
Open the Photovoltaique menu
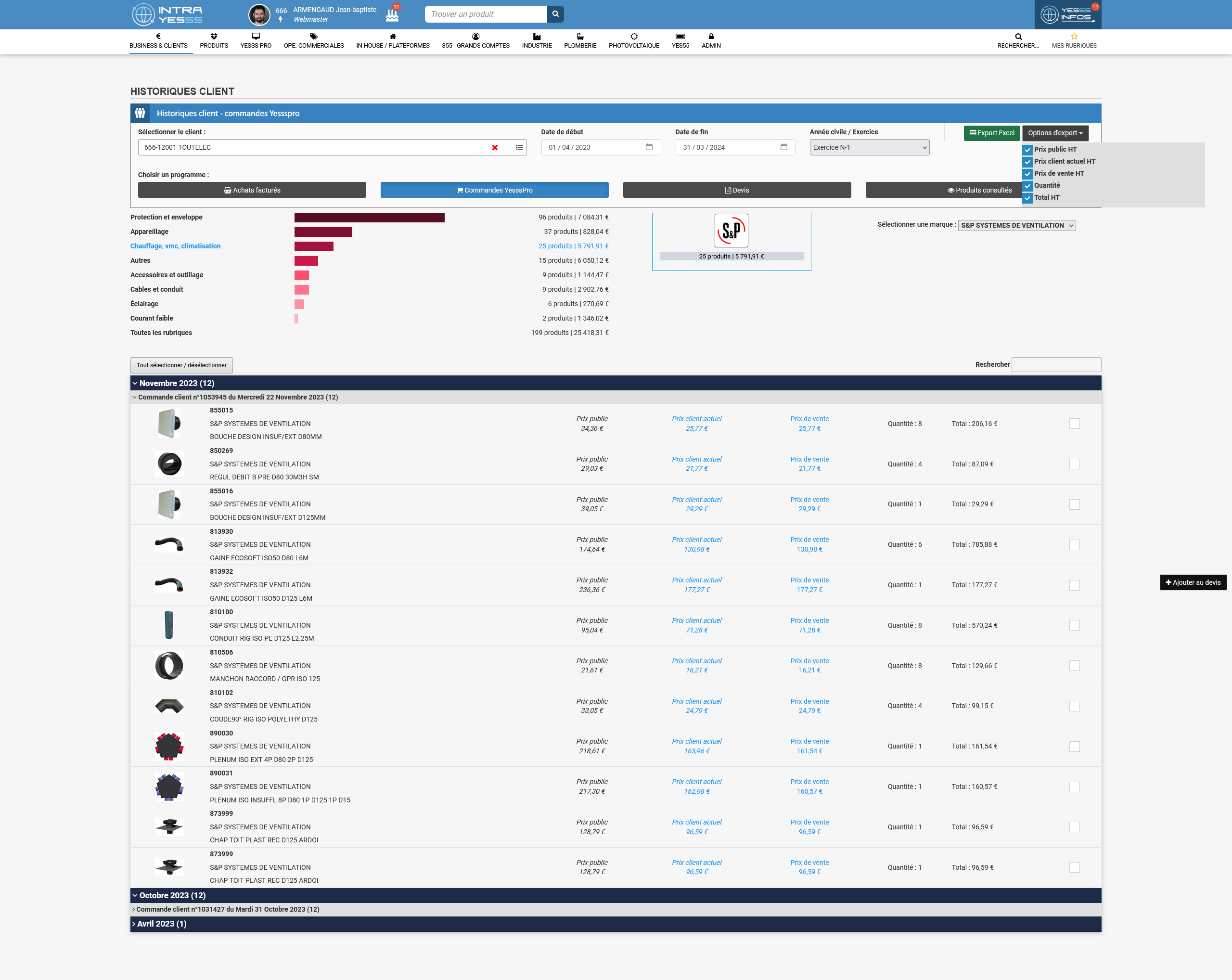(x=634, y=40)
